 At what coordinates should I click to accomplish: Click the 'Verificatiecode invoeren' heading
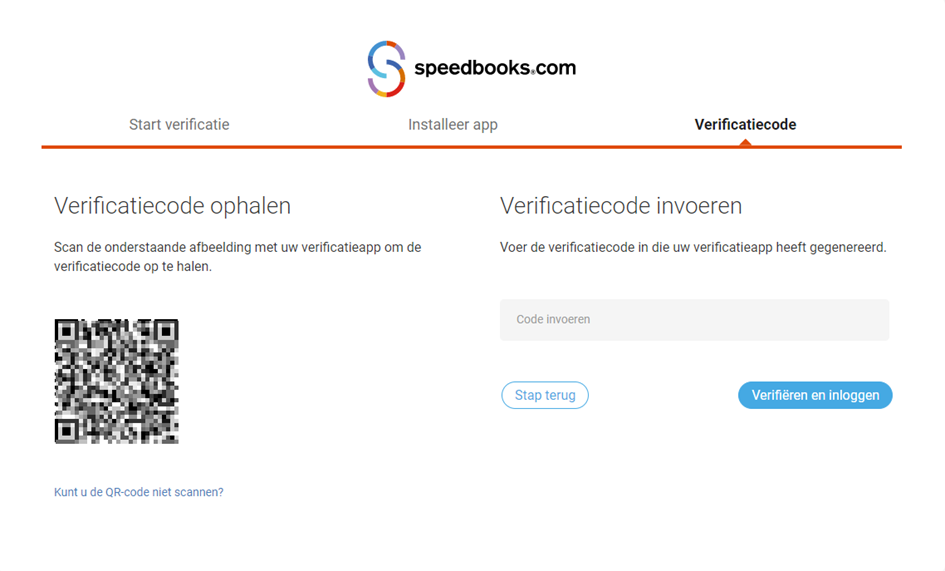coord(621,207)
